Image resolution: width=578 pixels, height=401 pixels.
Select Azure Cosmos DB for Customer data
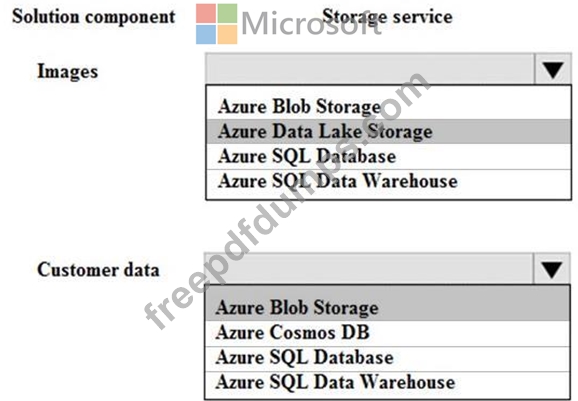387,332
